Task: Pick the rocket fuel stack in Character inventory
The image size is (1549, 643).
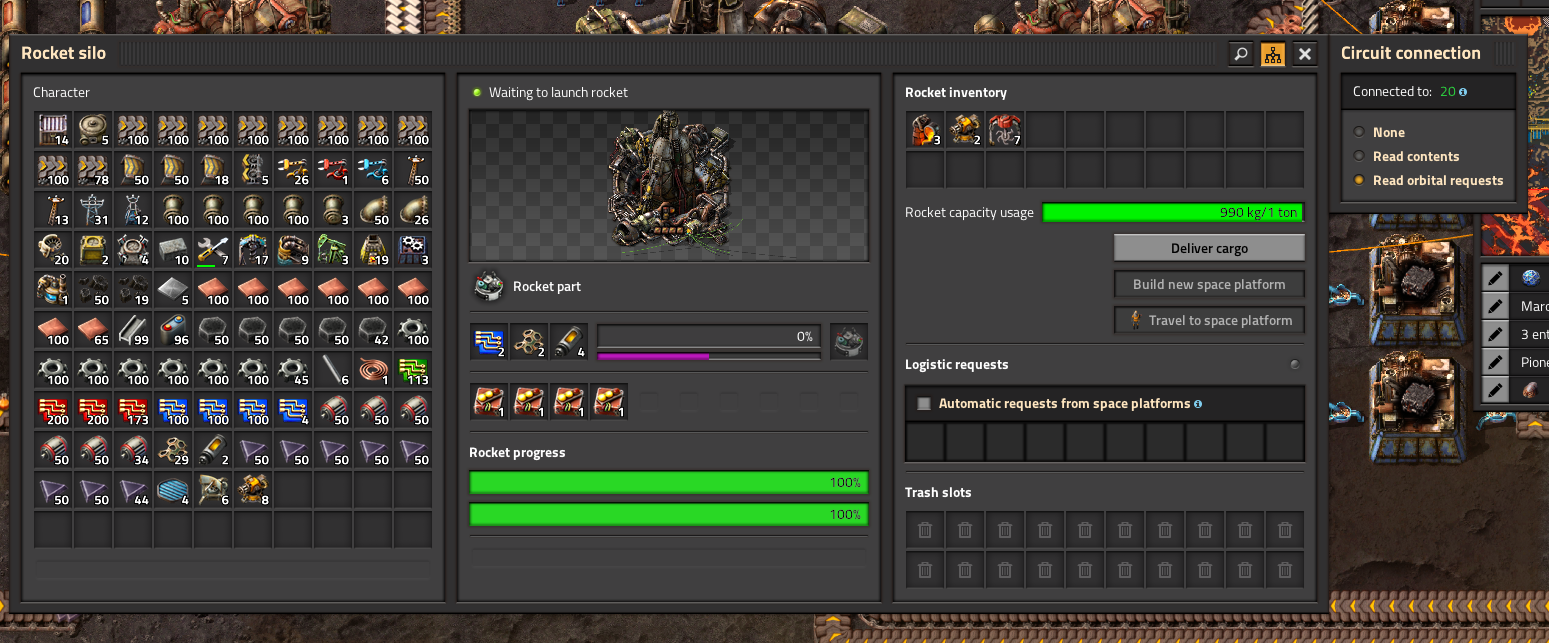Action: [x=213, y=449]
